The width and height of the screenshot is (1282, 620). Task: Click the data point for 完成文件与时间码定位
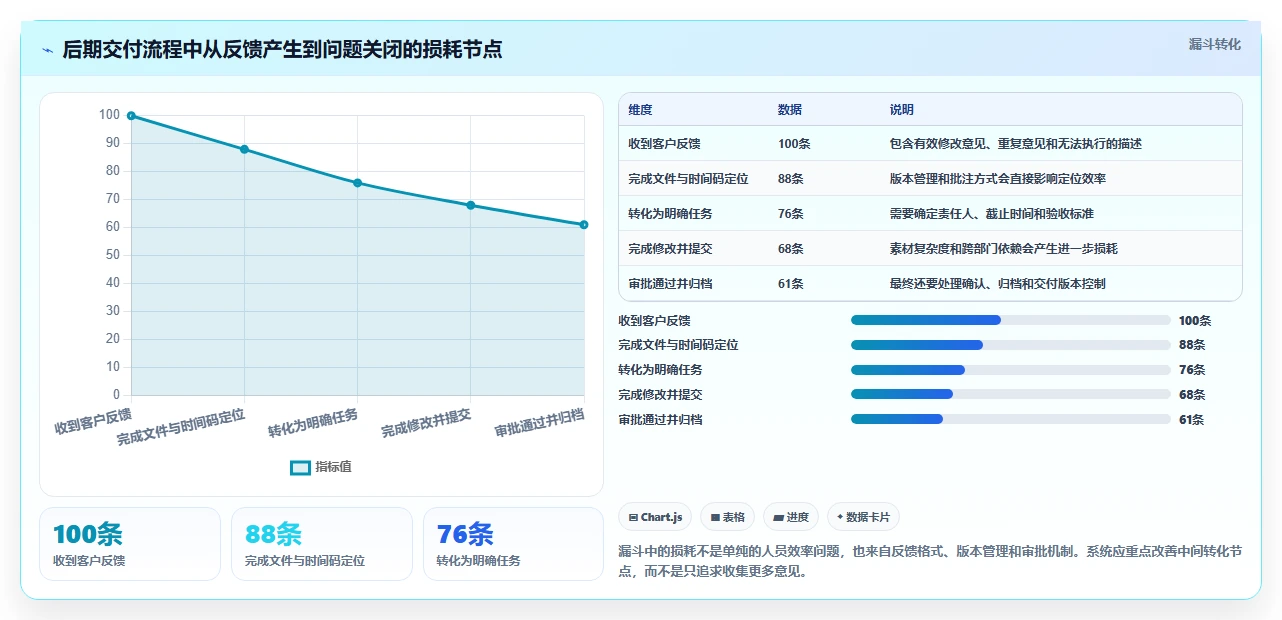coord(244,149)
